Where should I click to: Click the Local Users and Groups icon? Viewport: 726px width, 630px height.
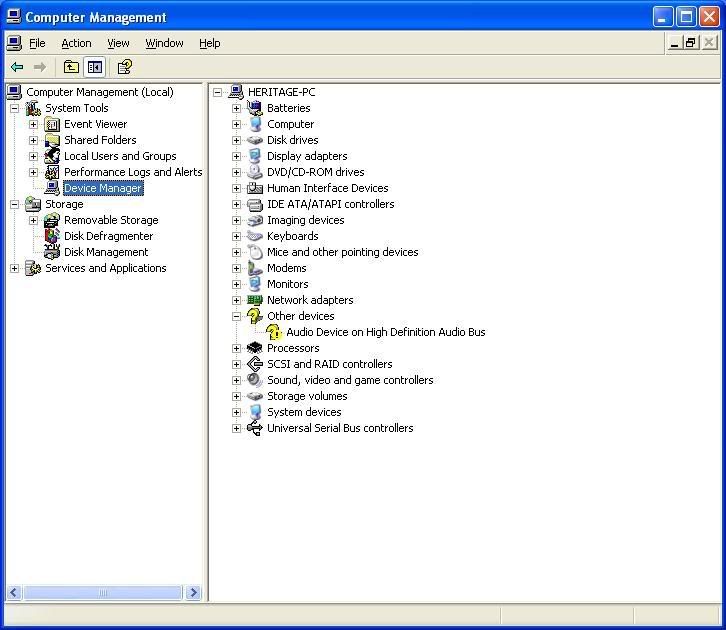click(x=52, y=156)
